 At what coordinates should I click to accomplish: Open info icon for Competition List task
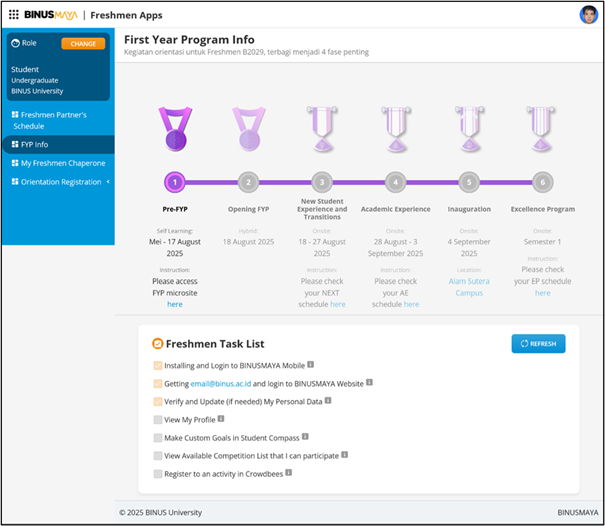tap(345, 455)
